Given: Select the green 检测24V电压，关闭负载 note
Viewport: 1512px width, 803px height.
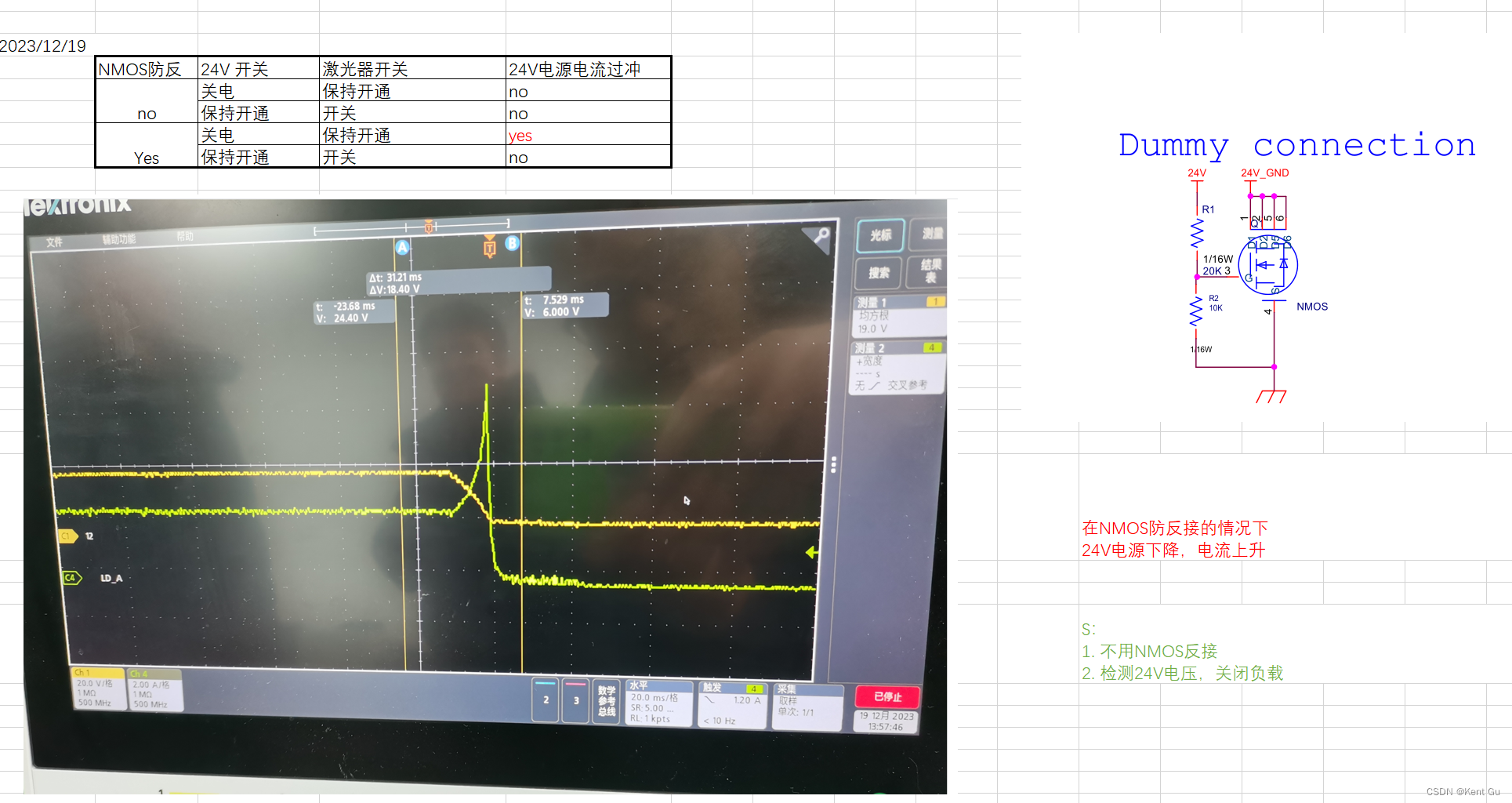Looking at the screenshot, I should 1183,673.
